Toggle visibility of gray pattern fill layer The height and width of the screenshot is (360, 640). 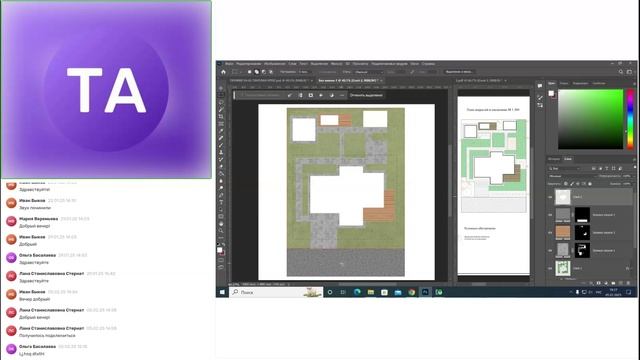pyautogui.click(x=550, y=215)
